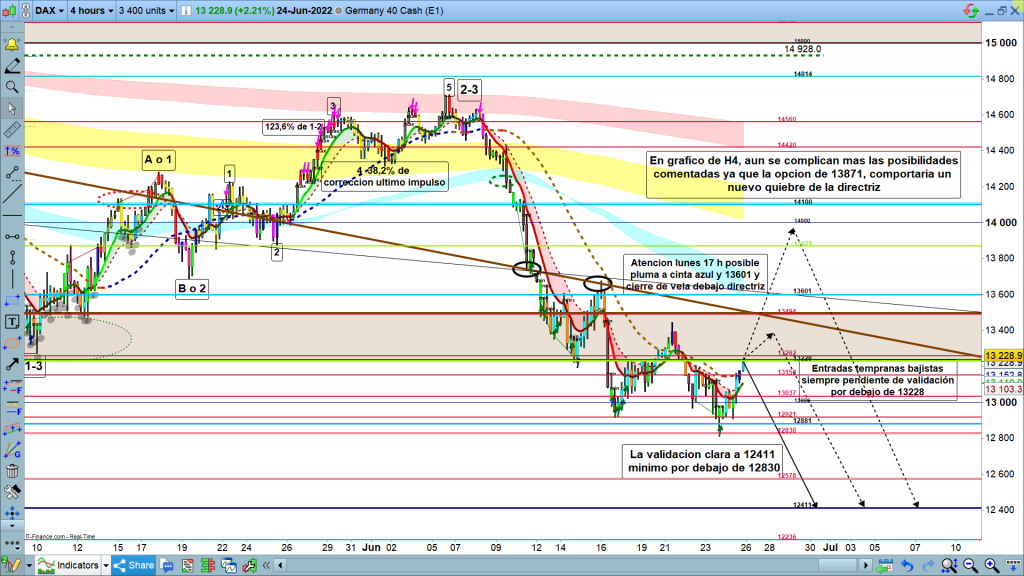Open the dropdown arrow next to Indicators
1024x576 pixels.
(105, 566)
